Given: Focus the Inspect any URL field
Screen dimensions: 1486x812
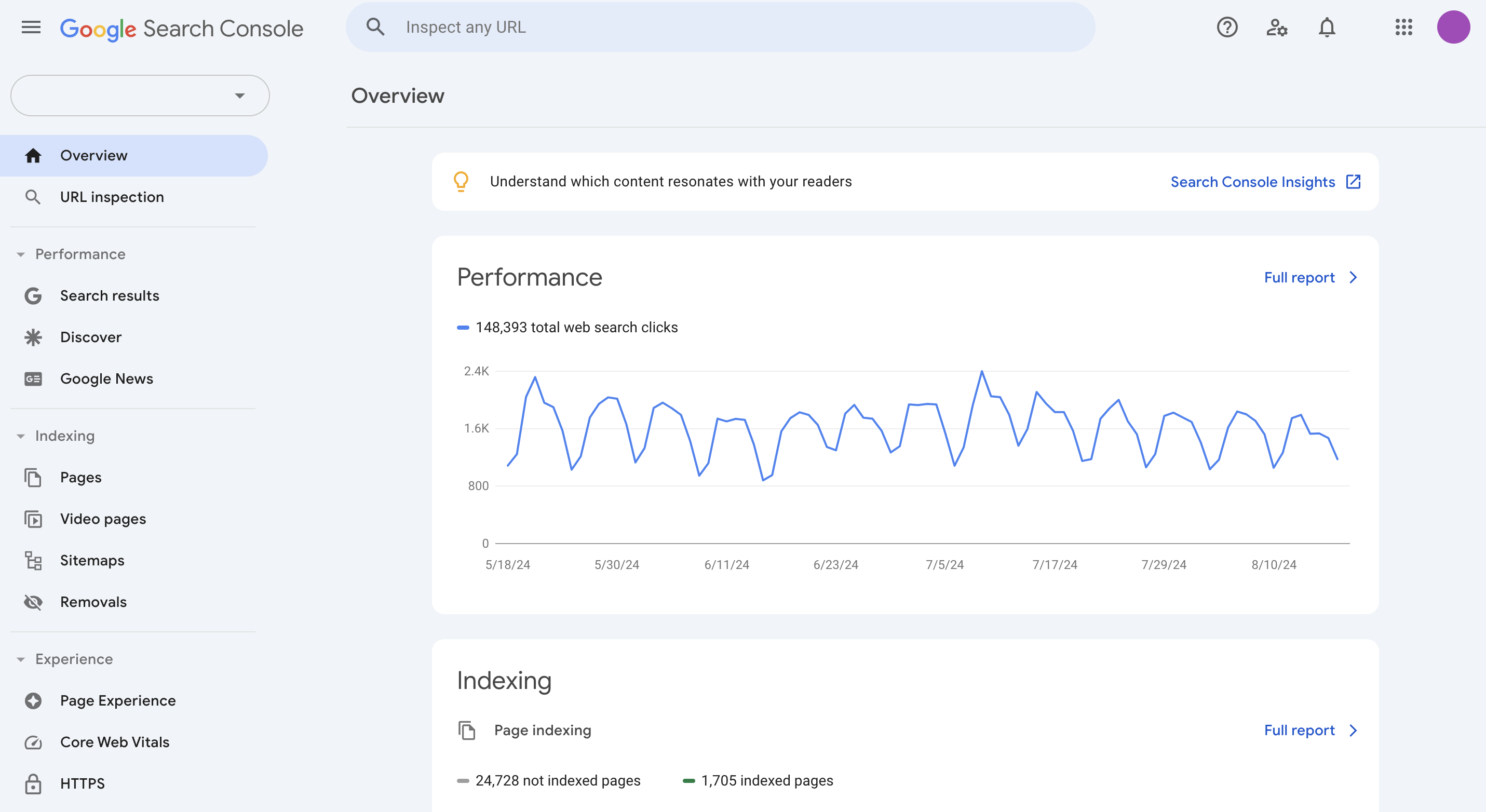Looking at the screenshot, I should click(721, 27).
